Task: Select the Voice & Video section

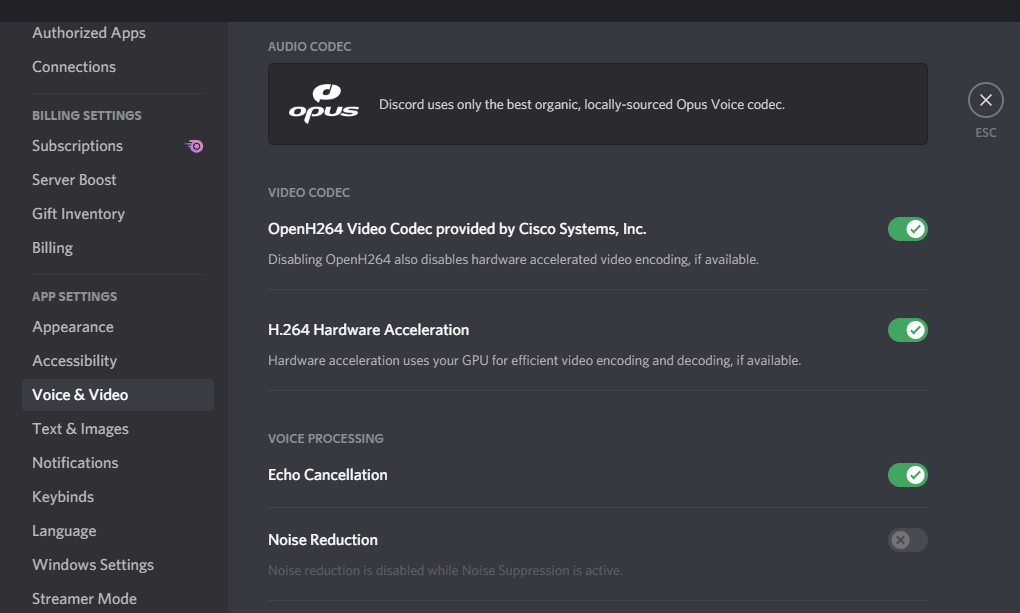Action: coord(80,394)
